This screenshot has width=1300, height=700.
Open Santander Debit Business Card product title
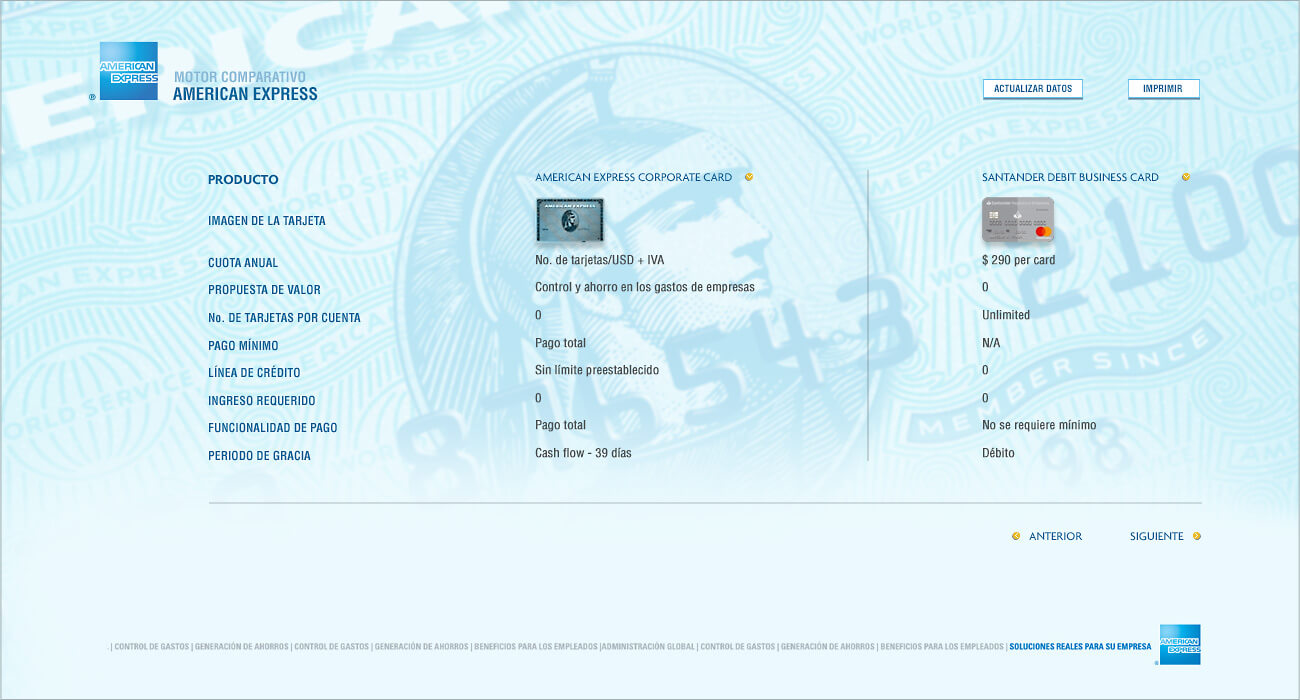(1070, 177)
